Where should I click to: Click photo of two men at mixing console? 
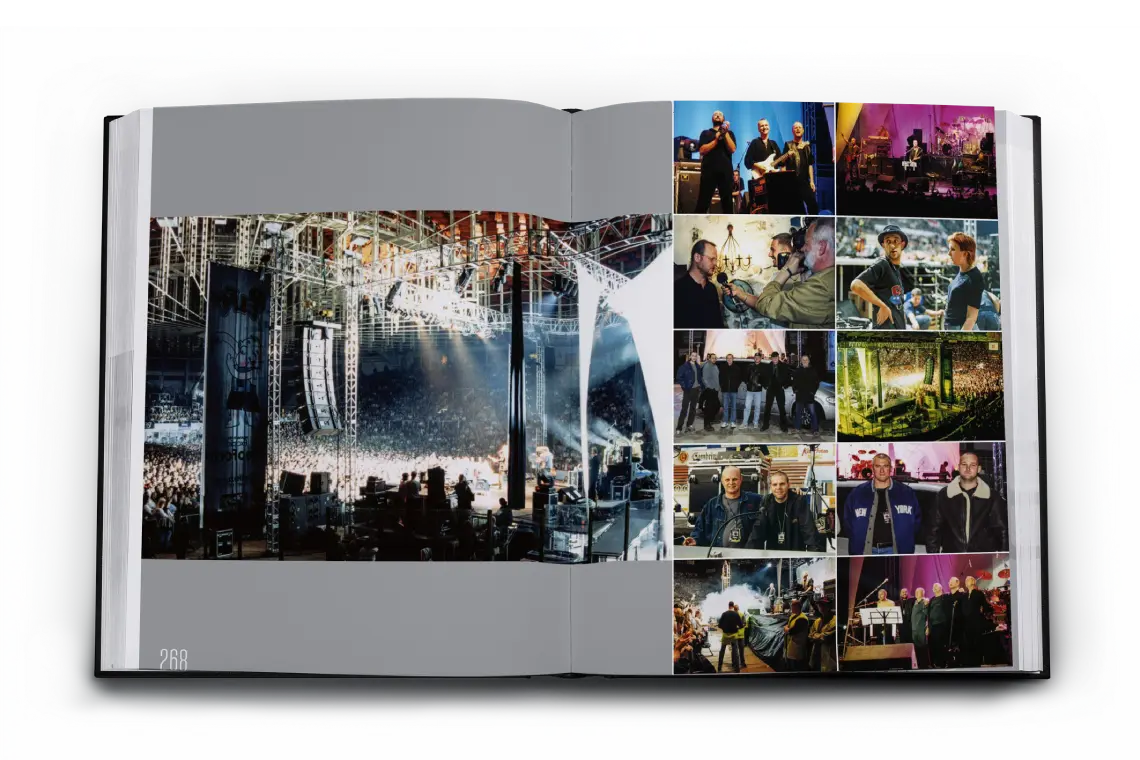click(753, 498)
